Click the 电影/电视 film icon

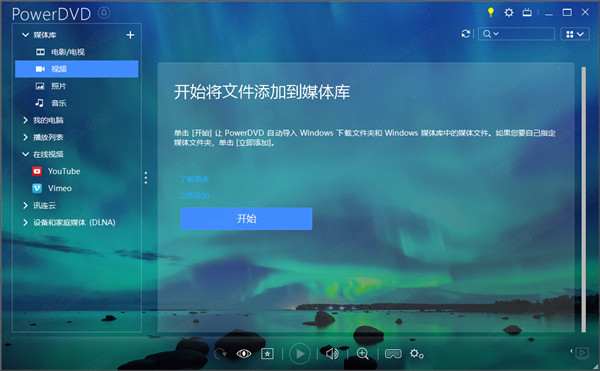pyautogui.click(x=40, y=52)
